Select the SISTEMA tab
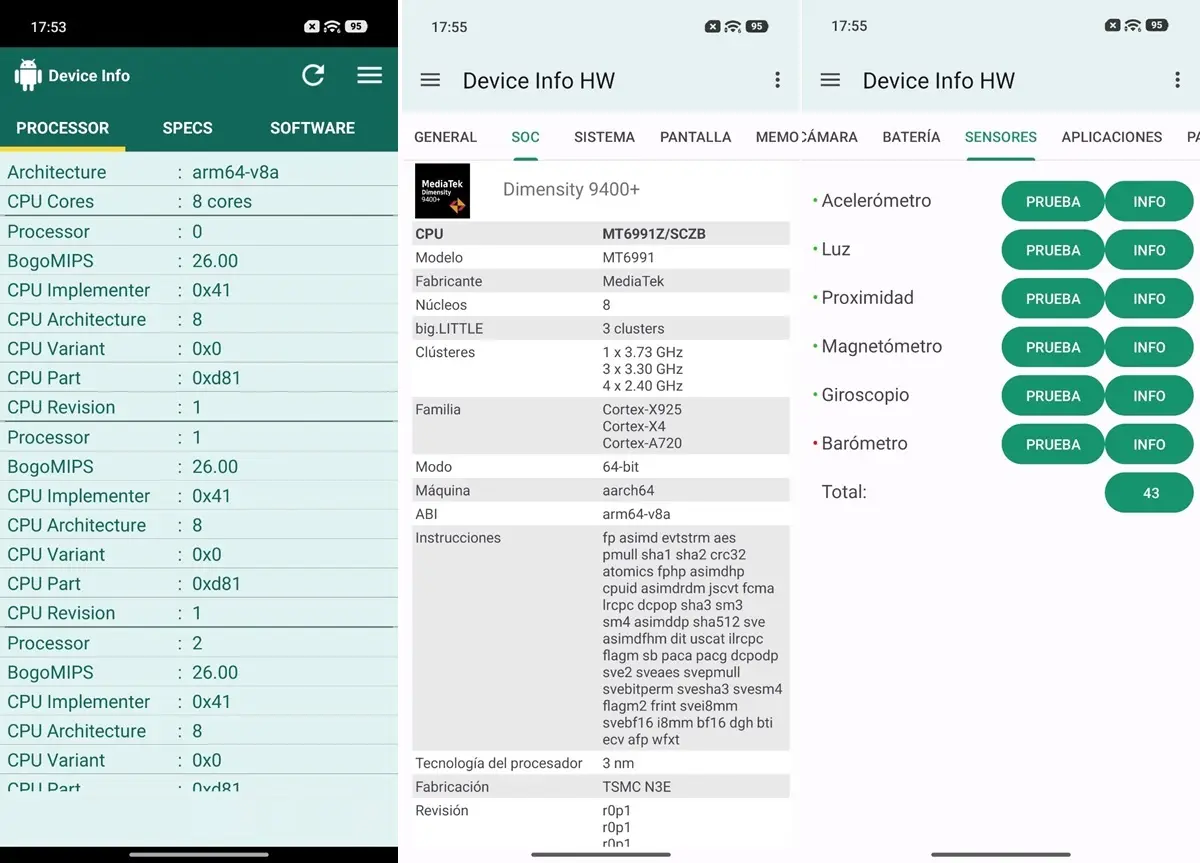Viewport: 1200px width, 863px height. (604, 137)
